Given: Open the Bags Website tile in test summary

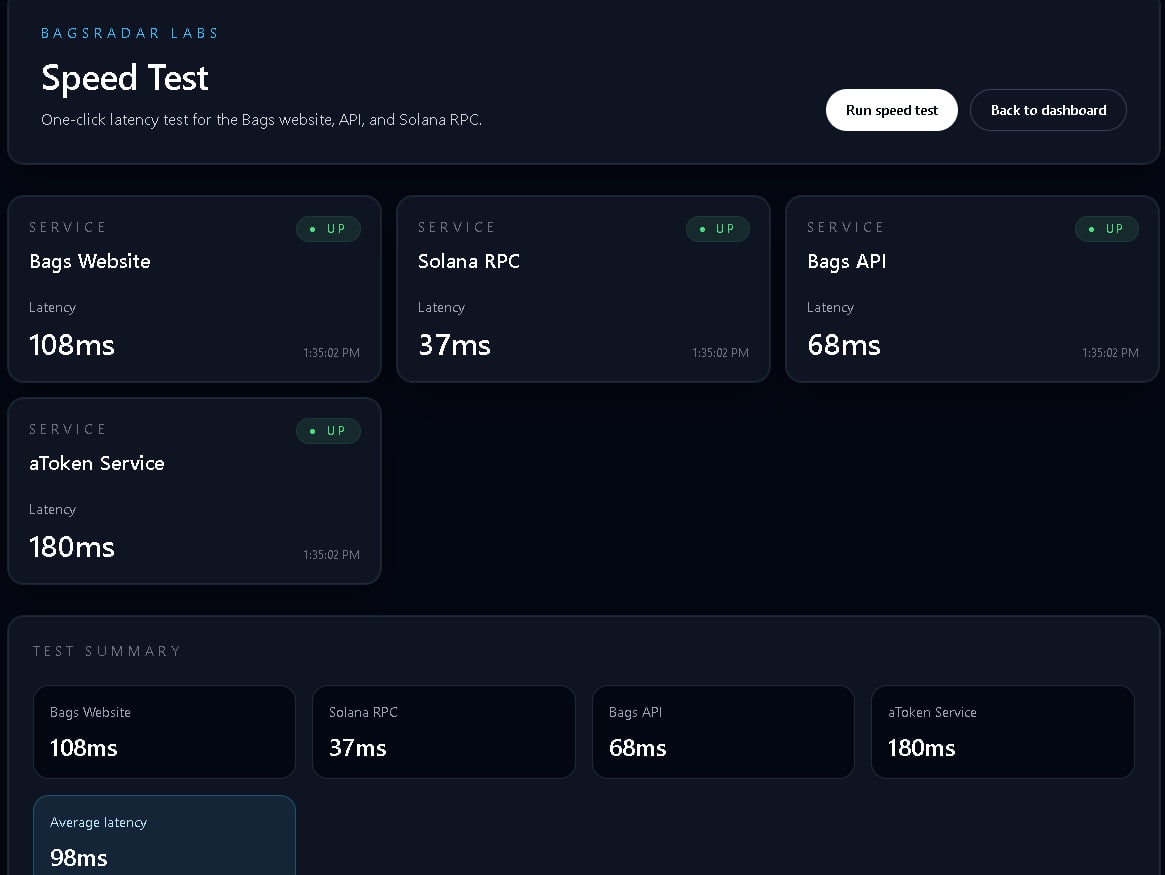Looking at the screenshot, I should [164, 732].
